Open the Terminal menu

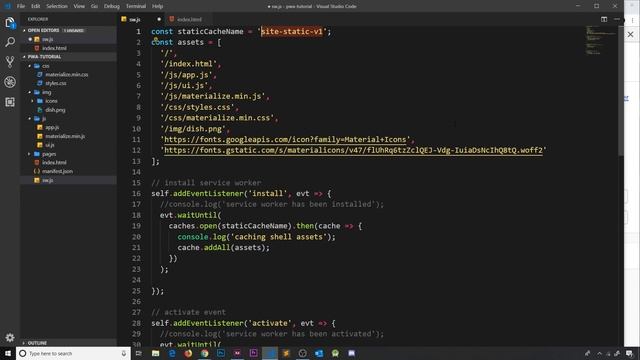136,6
